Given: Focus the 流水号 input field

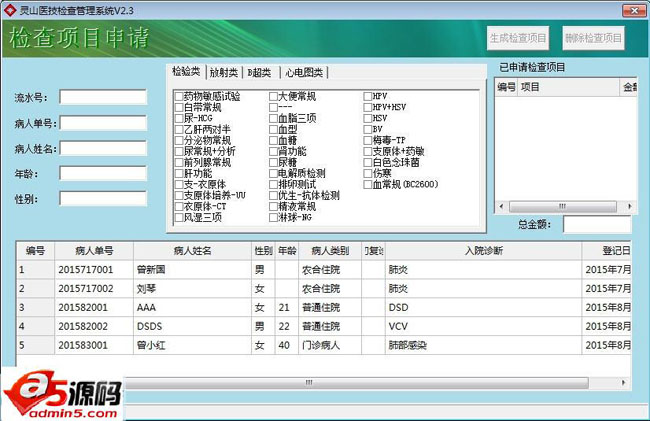Looking at the screenshot, I should [x=103, y=97].
